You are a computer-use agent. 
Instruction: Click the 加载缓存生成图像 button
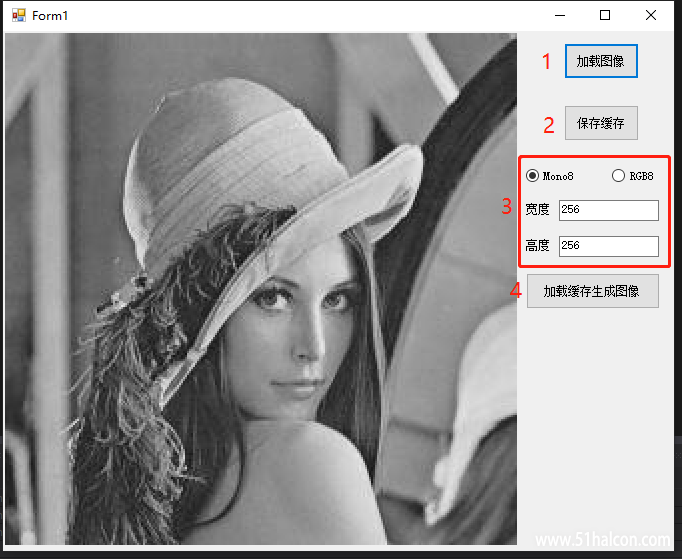click(592, 291)
